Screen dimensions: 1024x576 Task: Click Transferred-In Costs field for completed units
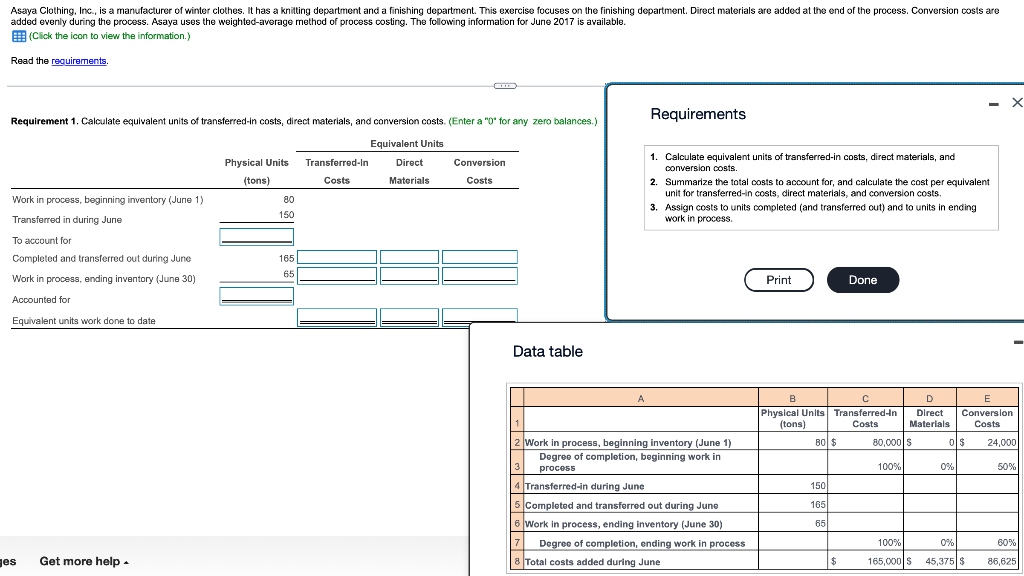point(336,257)
